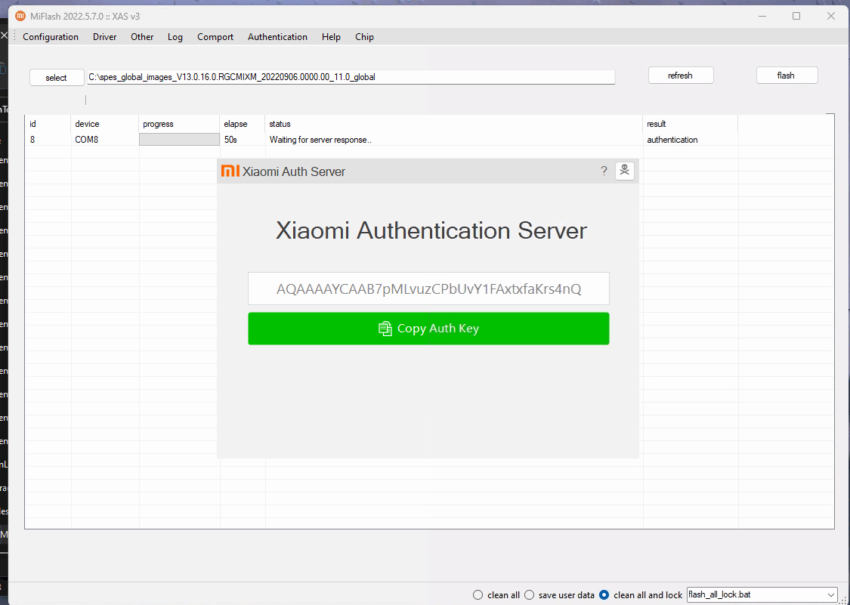Open the Authentication menu

click(x=278, y=37)
